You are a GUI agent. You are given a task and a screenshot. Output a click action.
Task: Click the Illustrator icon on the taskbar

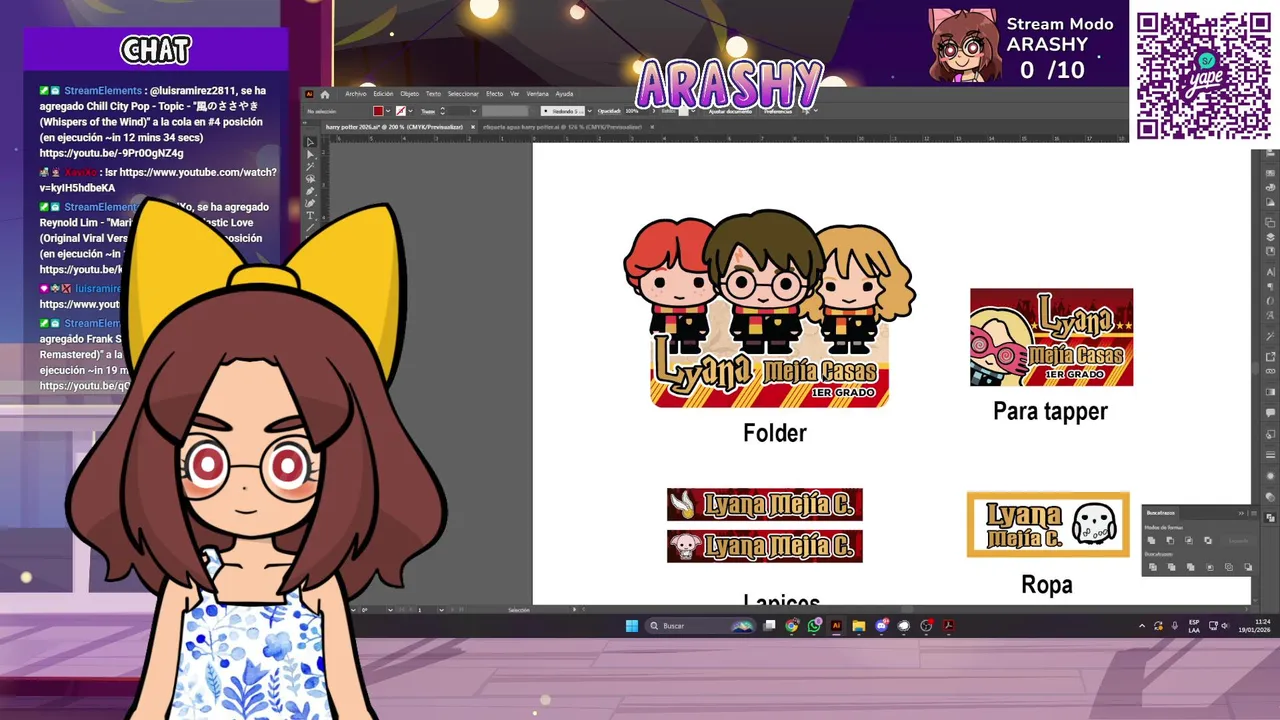(x=836, y=626)
